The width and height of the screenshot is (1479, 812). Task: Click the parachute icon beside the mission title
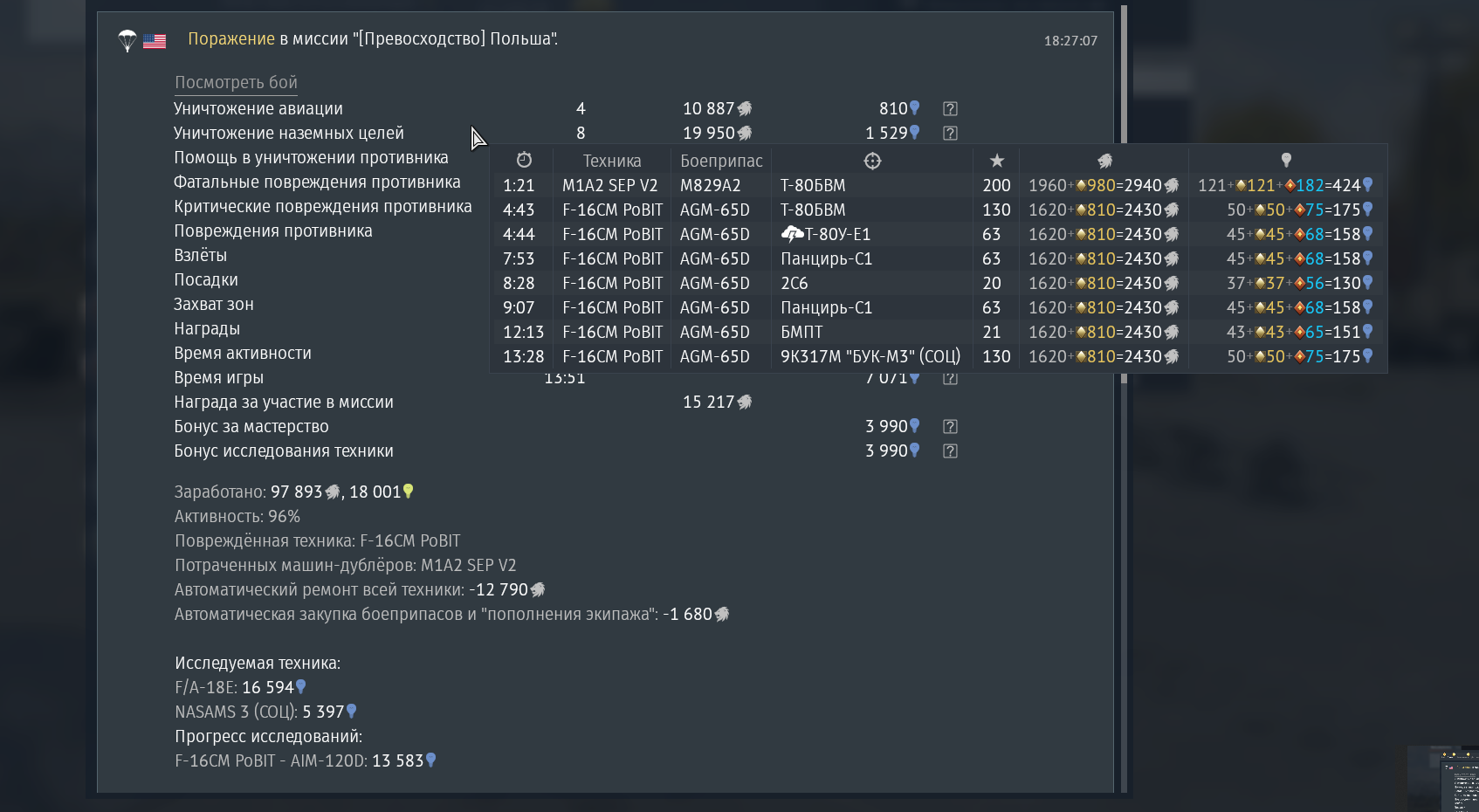click(127, 40)
